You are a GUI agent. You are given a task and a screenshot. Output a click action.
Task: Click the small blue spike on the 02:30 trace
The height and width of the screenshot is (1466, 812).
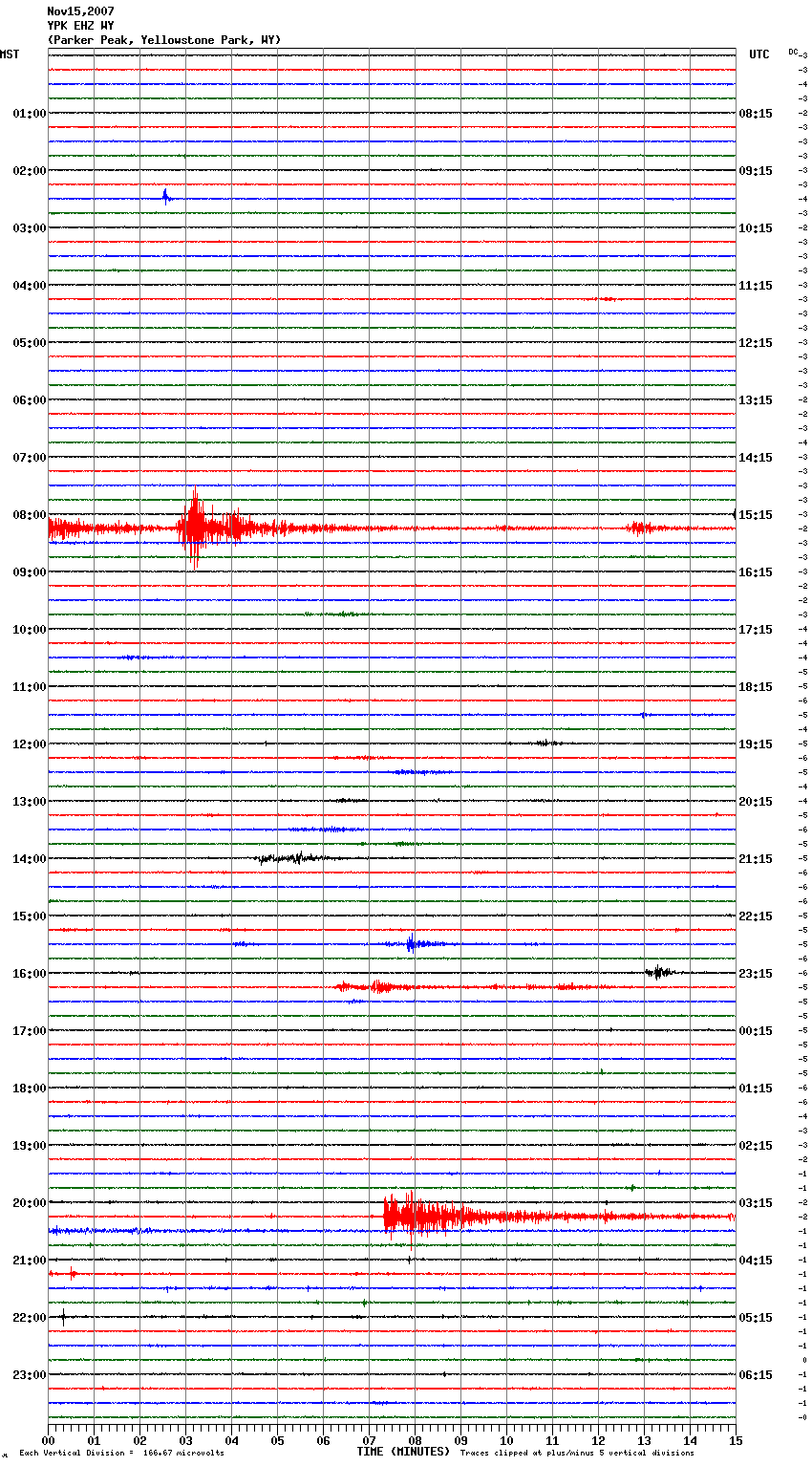pyautogui.click(x=165, y=197)
